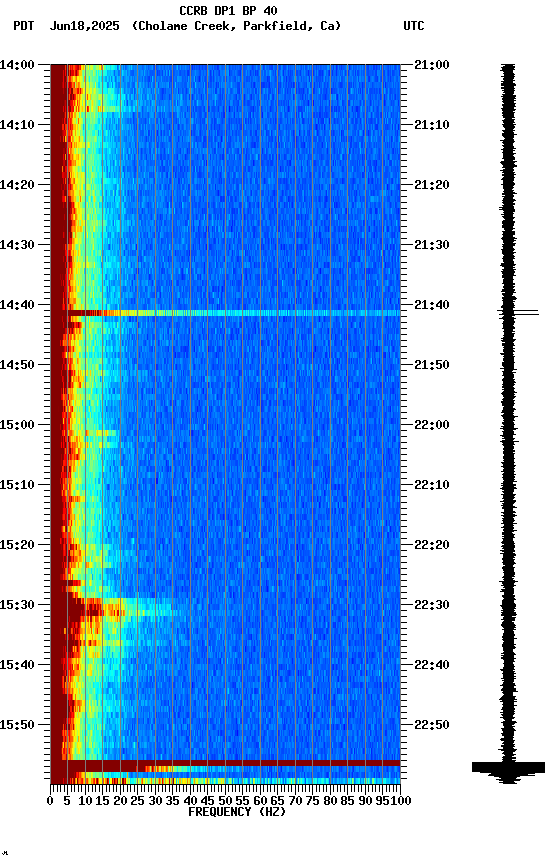Screen dimensions: 552x864
Task: Click the 30 Hz frequency axis label
Action: click(x=155, y=801)
